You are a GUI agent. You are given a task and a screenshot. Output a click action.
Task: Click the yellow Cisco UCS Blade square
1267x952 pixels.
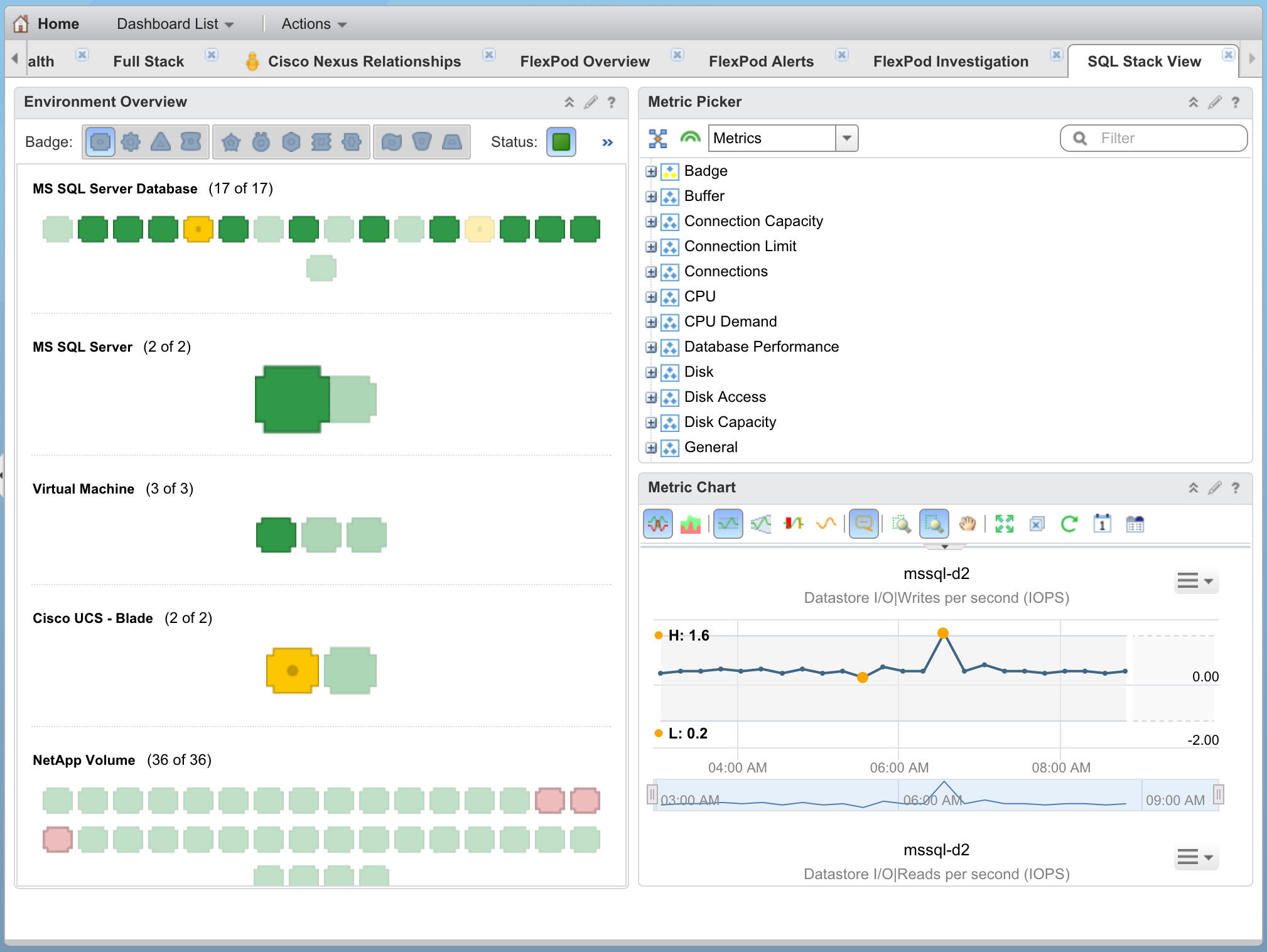point(292,671)
